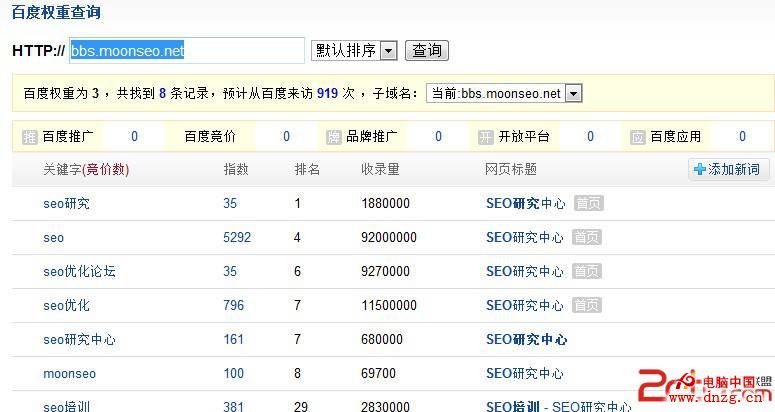Open SEO研究中心 title in seo研究中心 row
The height and width of the screenshot is (412, 775).
coord(526,340)
